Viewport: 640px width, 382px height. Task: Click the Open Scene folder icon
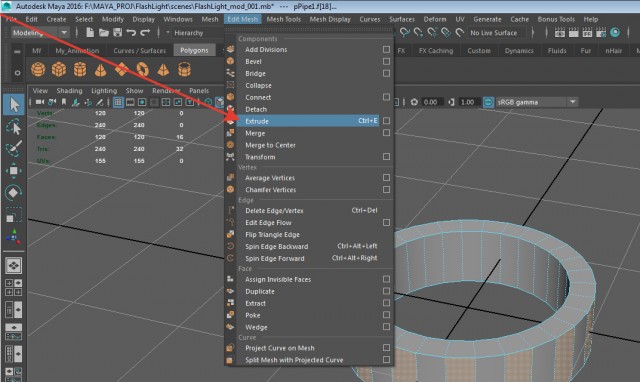coord(104,32)
